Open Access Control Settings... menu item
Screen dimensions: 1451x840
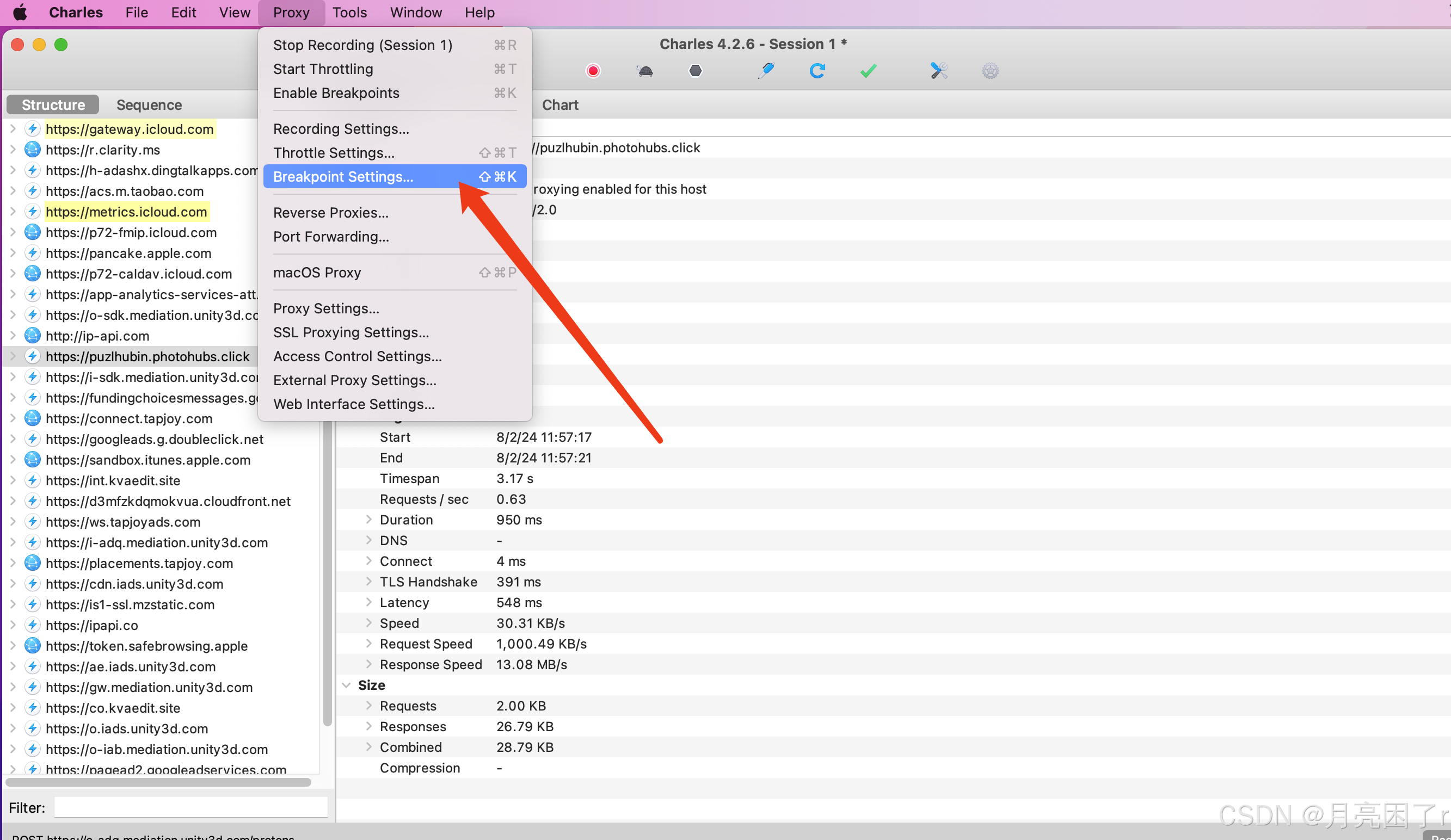click(395, 356)
